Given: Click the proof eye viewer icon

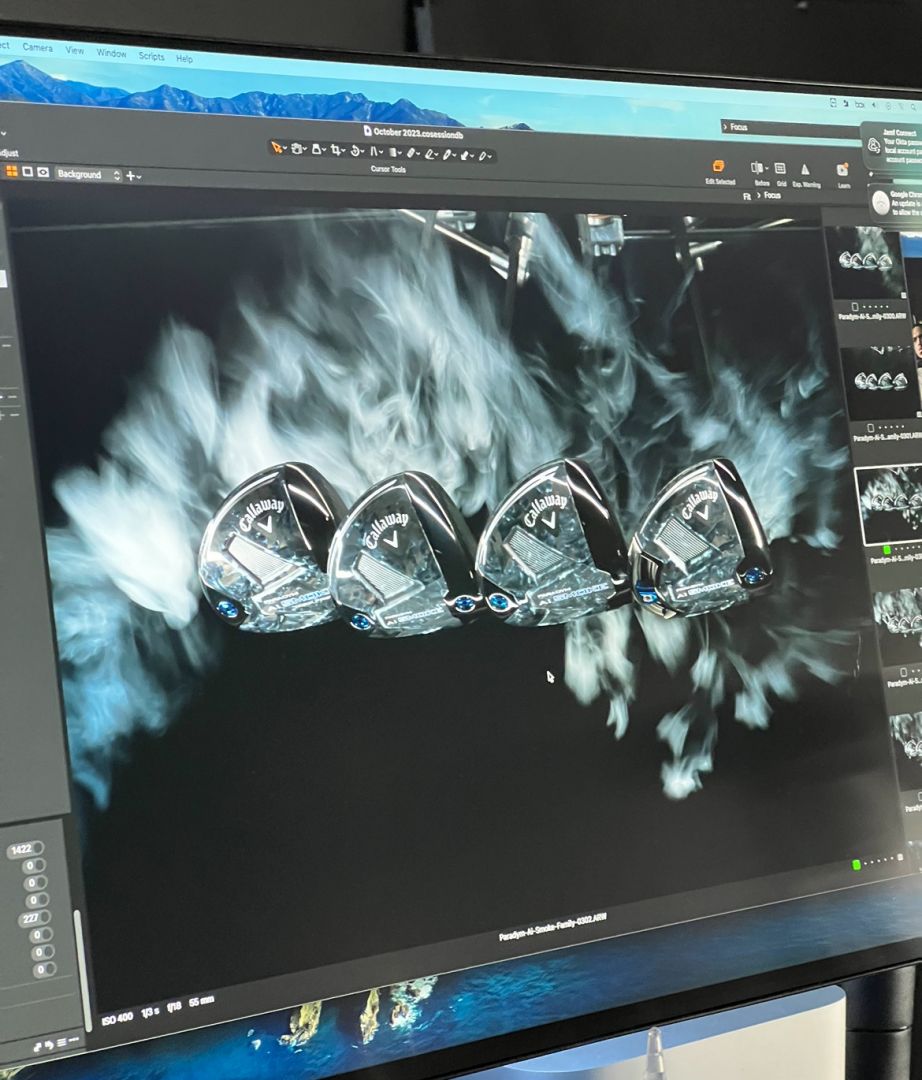Looking at the screenshot, I should pos(43,172).
